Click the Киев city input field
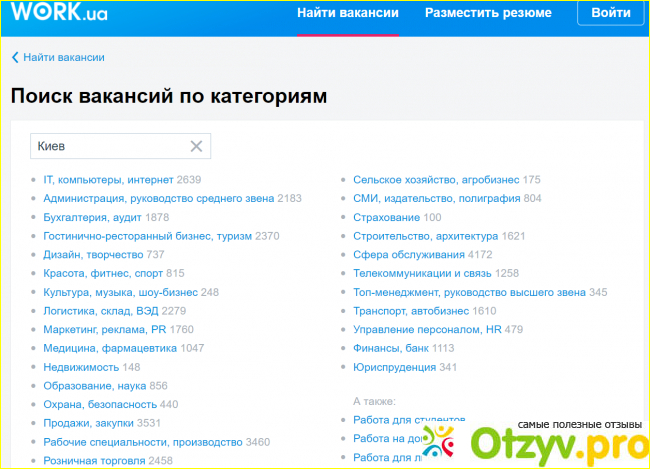 [108, 147]
